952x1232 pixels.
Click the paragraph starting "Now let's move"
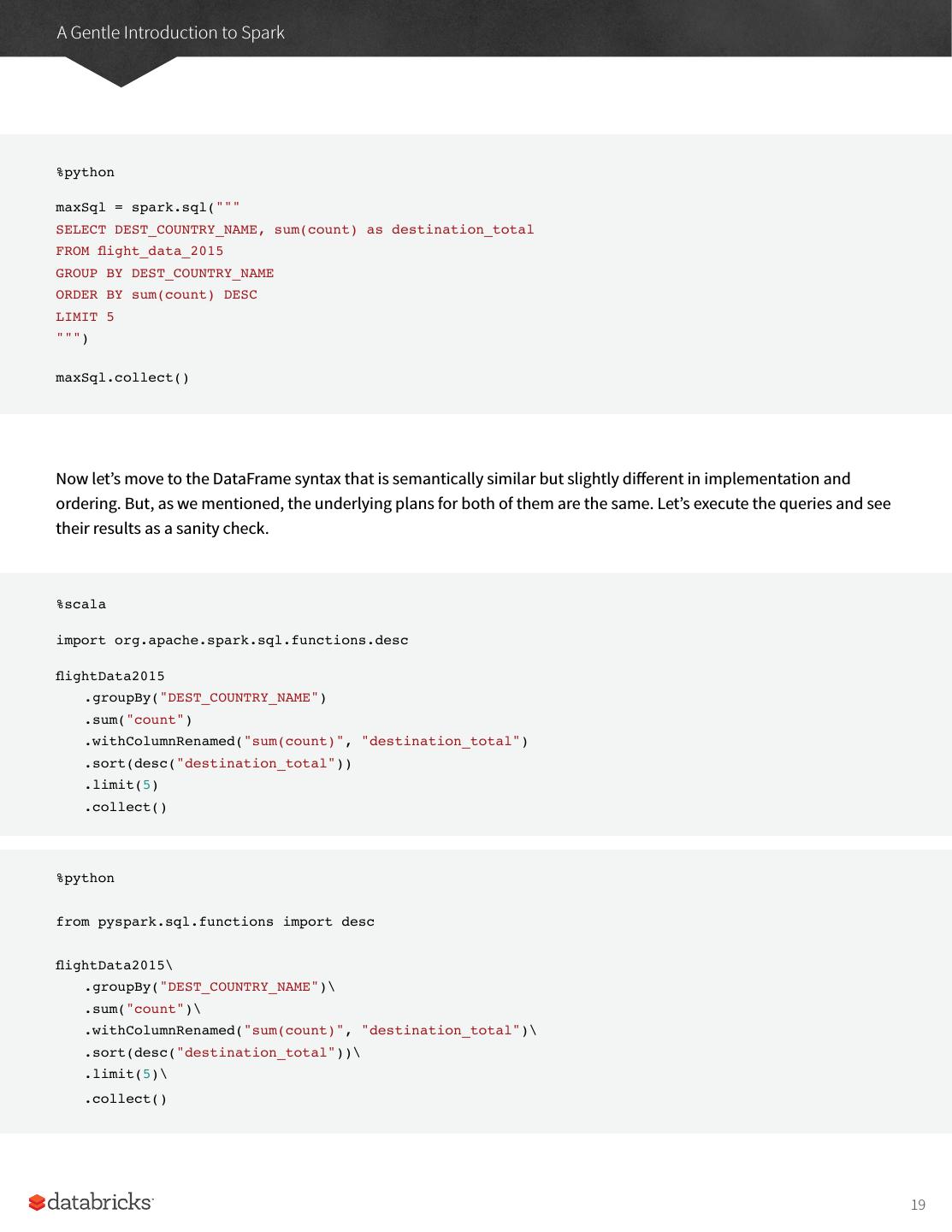473,503
